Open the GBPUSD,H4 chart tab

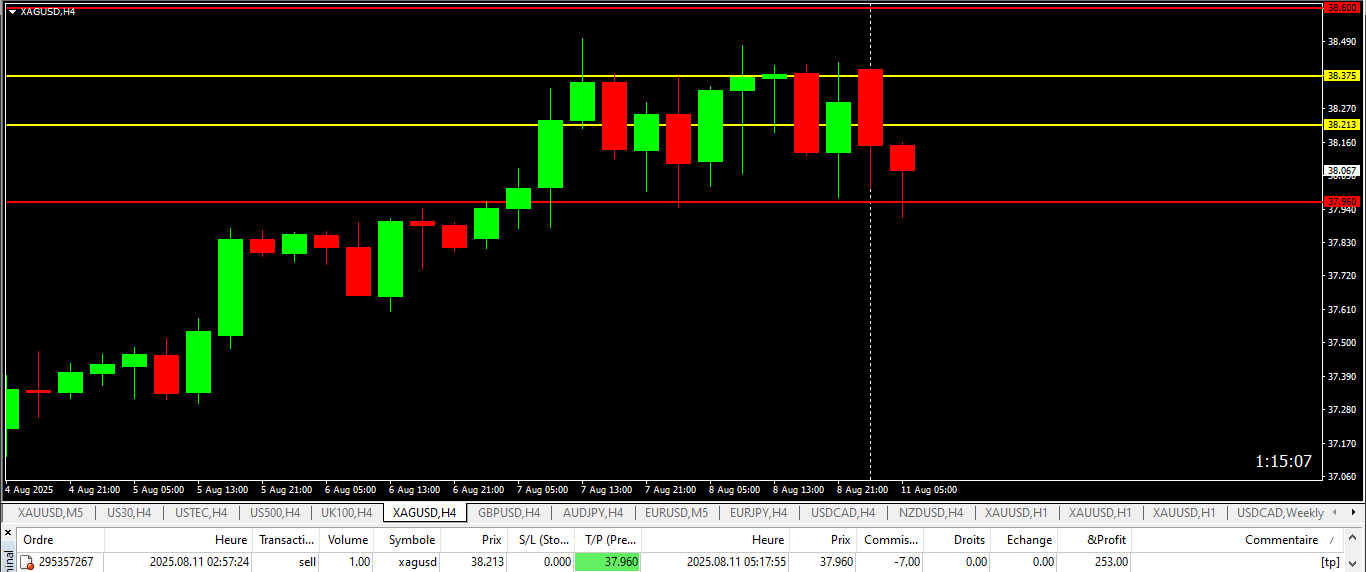point(509,512)
